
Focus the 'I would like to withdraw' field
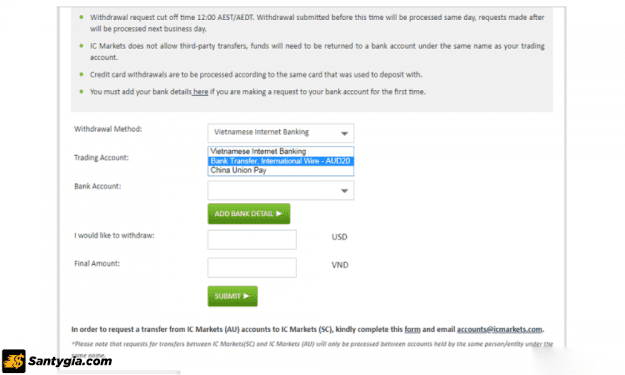coord(252,240)
